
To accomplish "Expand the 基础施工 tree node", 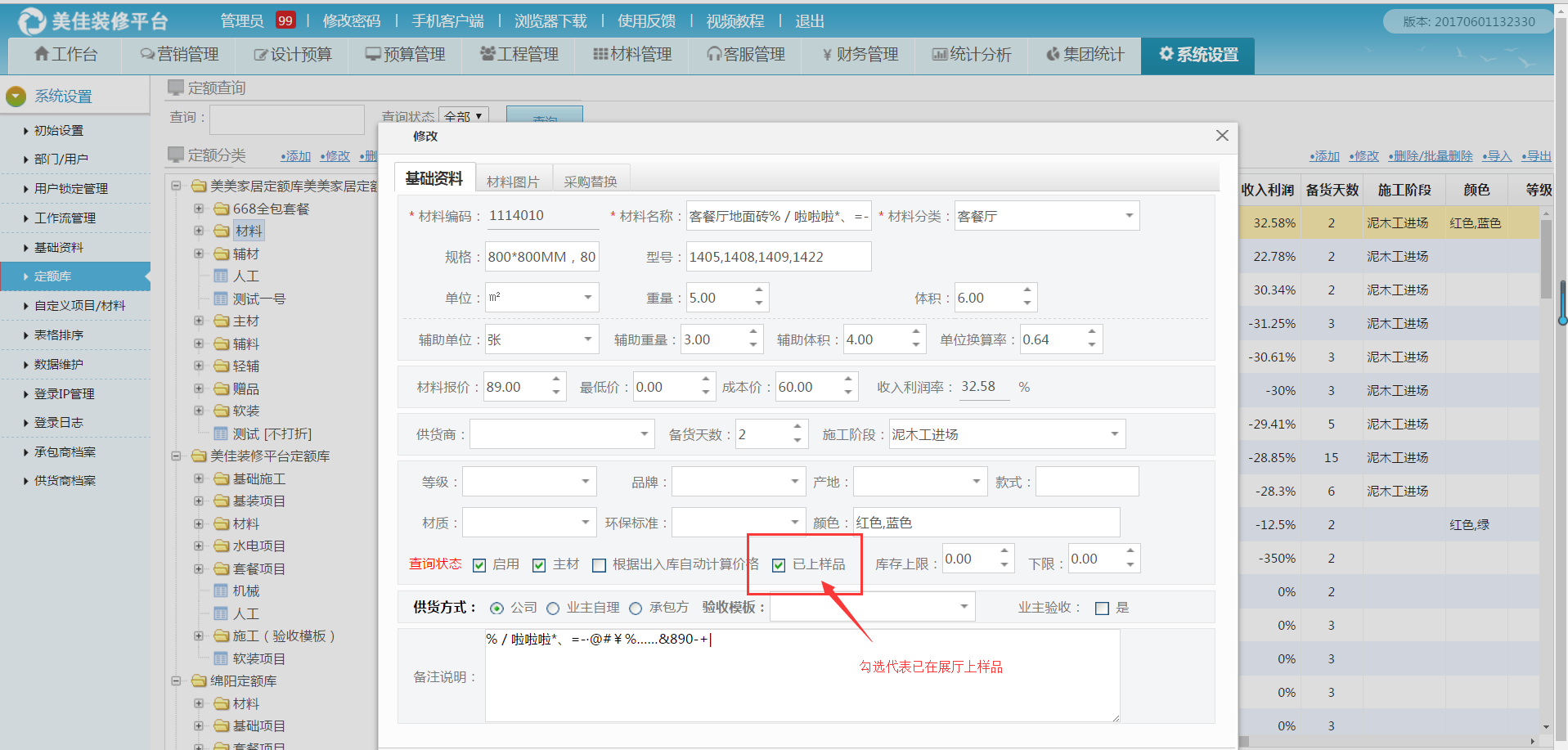I will (x=199, y=478).
